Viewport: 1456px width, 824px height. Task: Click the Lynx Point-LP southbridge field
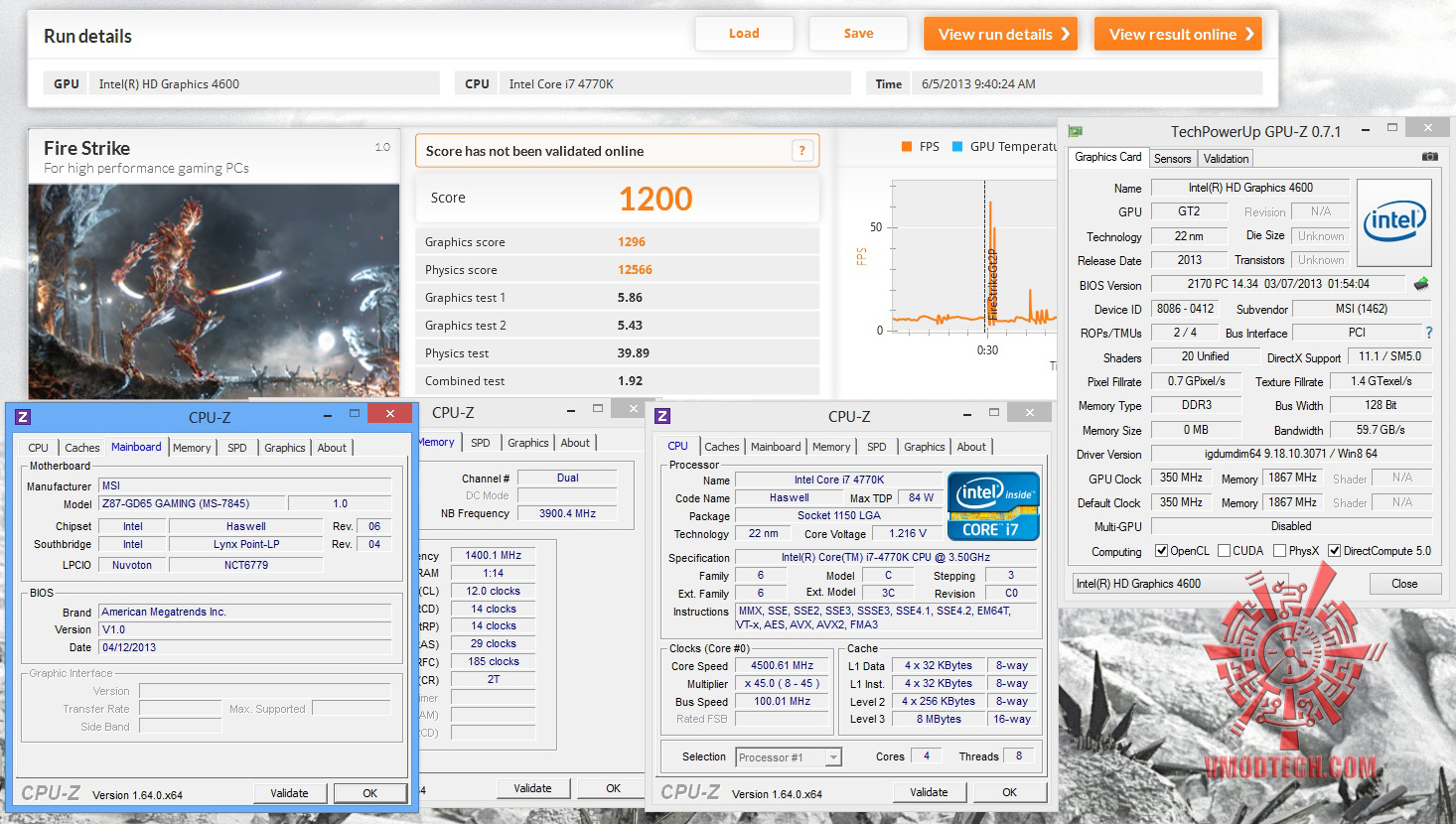[246, 544]
